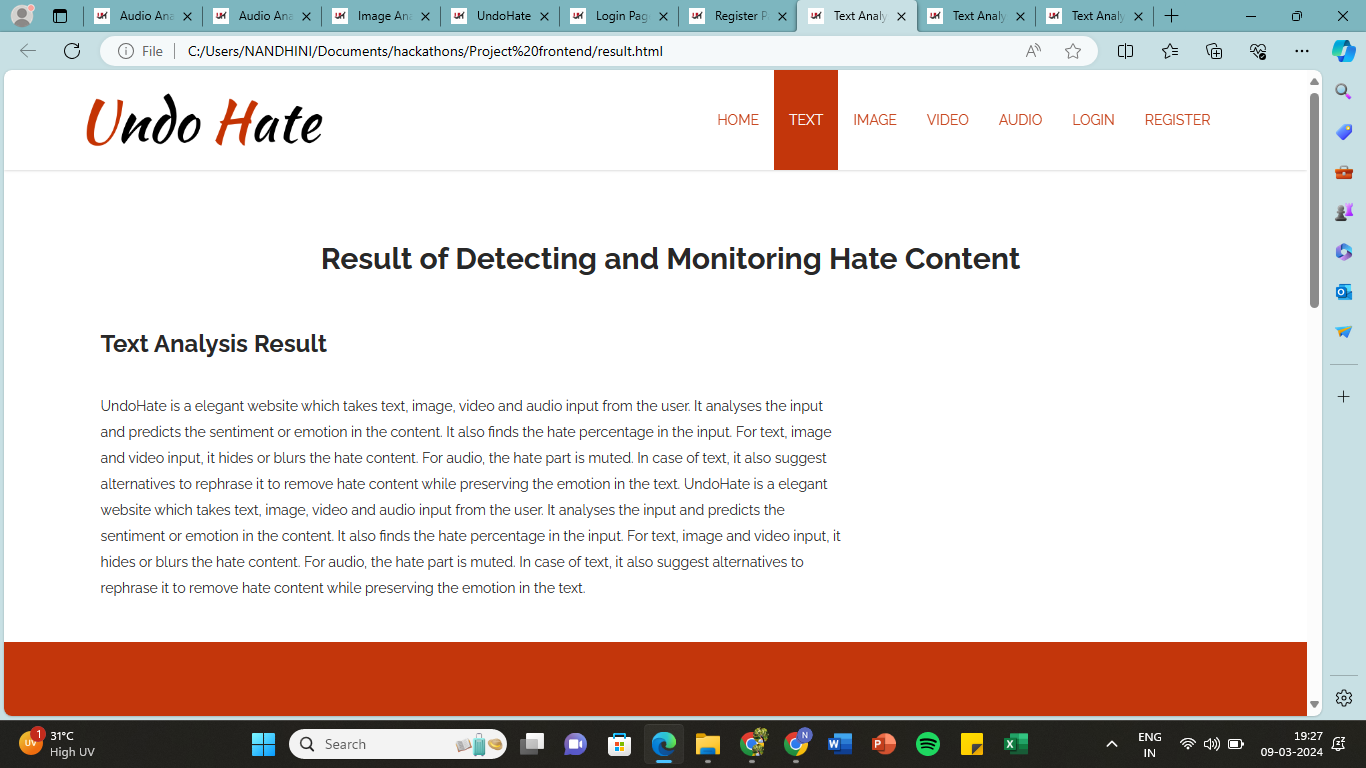Open the AUDIO navigation link
This screenshot has width=1366, height=768.
pyautogui.click(x=1020, y=120)
